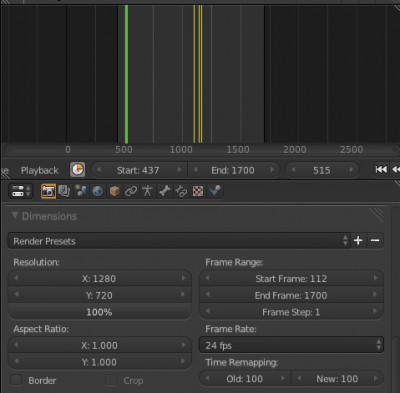Viewport: 400px width, 393px height.
Task: Open the Render Layers properties tab
Action: point(64,191)
